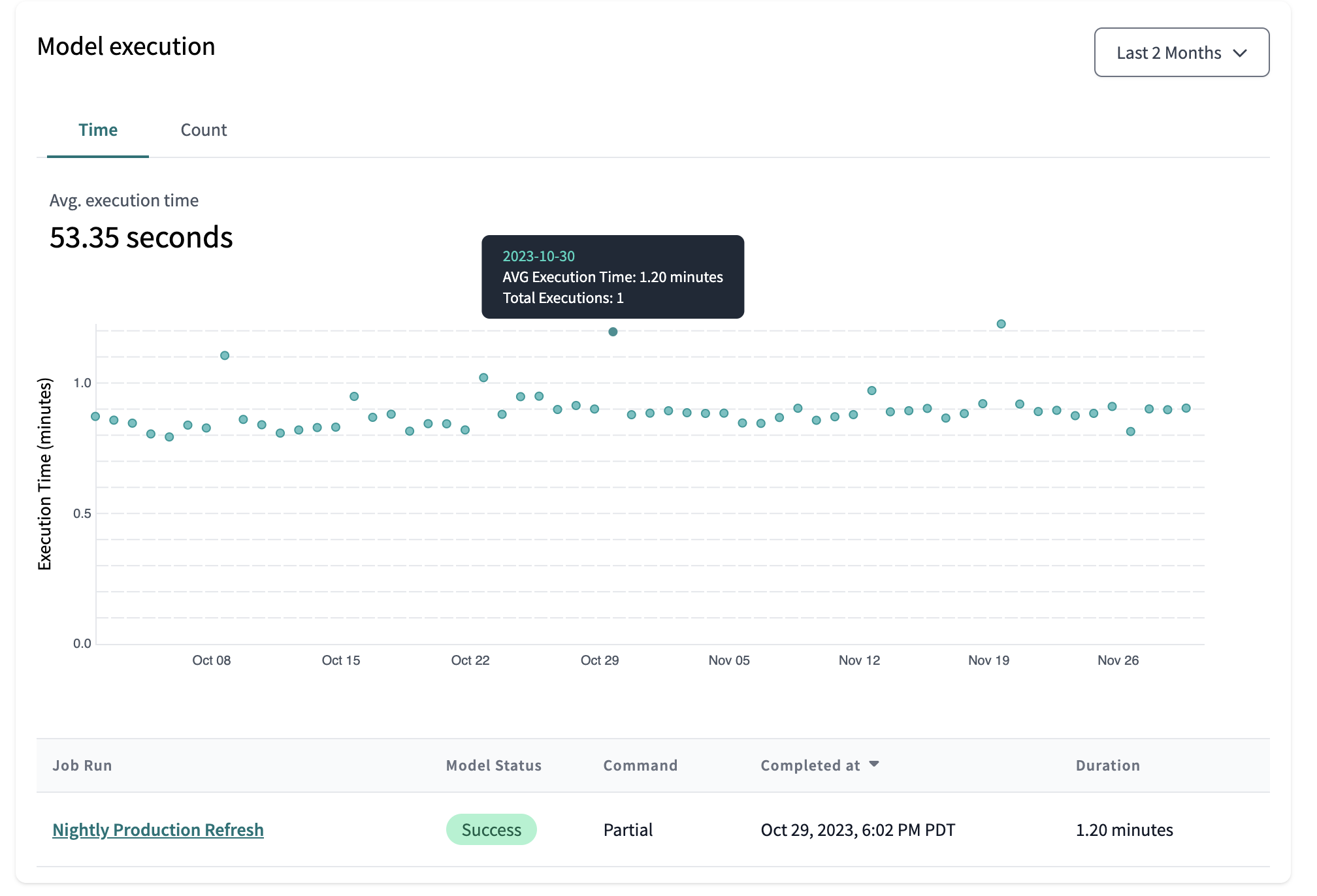The height and width of the screenshot is (896, 1317).
Task: Click the Duration column header
Action: pyautogui.click(x=1107, y=765)
